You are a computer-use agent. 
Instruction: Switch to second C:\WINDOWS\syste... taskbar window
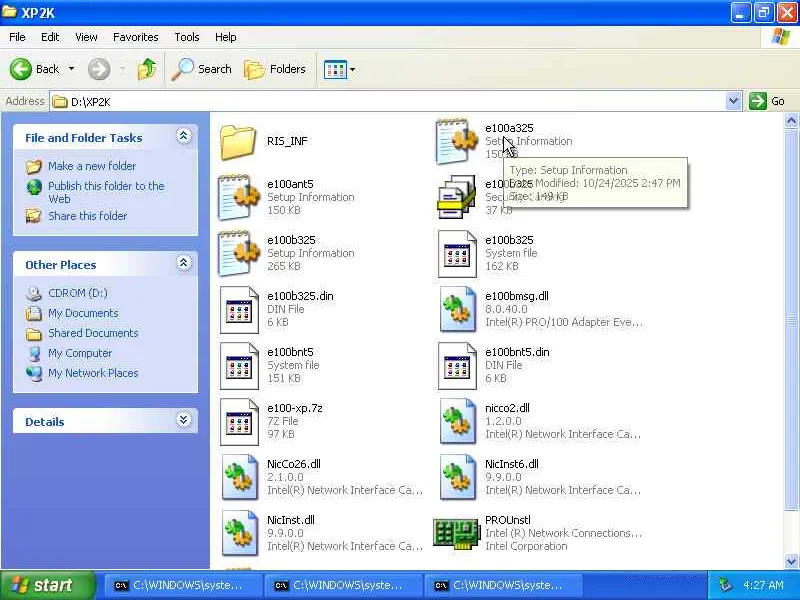pos(342,586)
